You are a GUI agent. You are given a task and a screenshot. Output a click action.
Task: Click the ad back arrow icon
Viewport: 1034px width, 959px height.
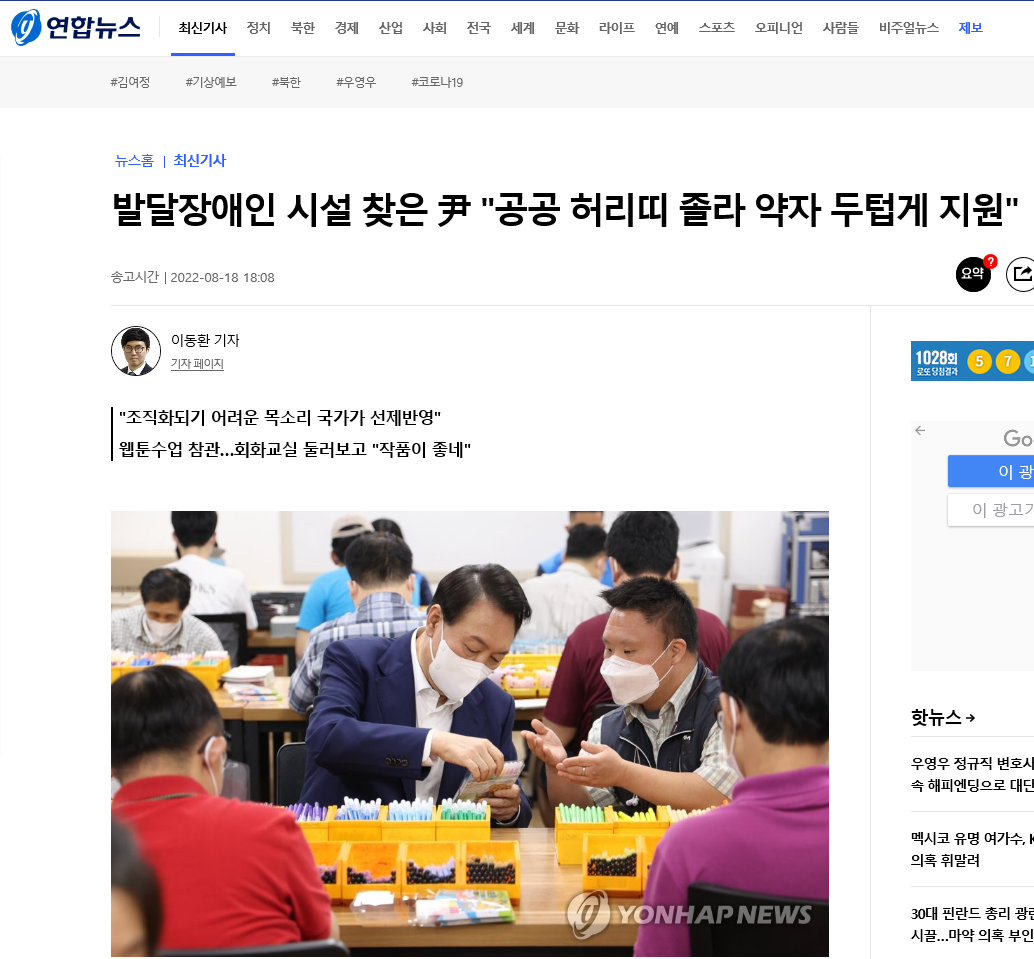(x=920, y=431)
